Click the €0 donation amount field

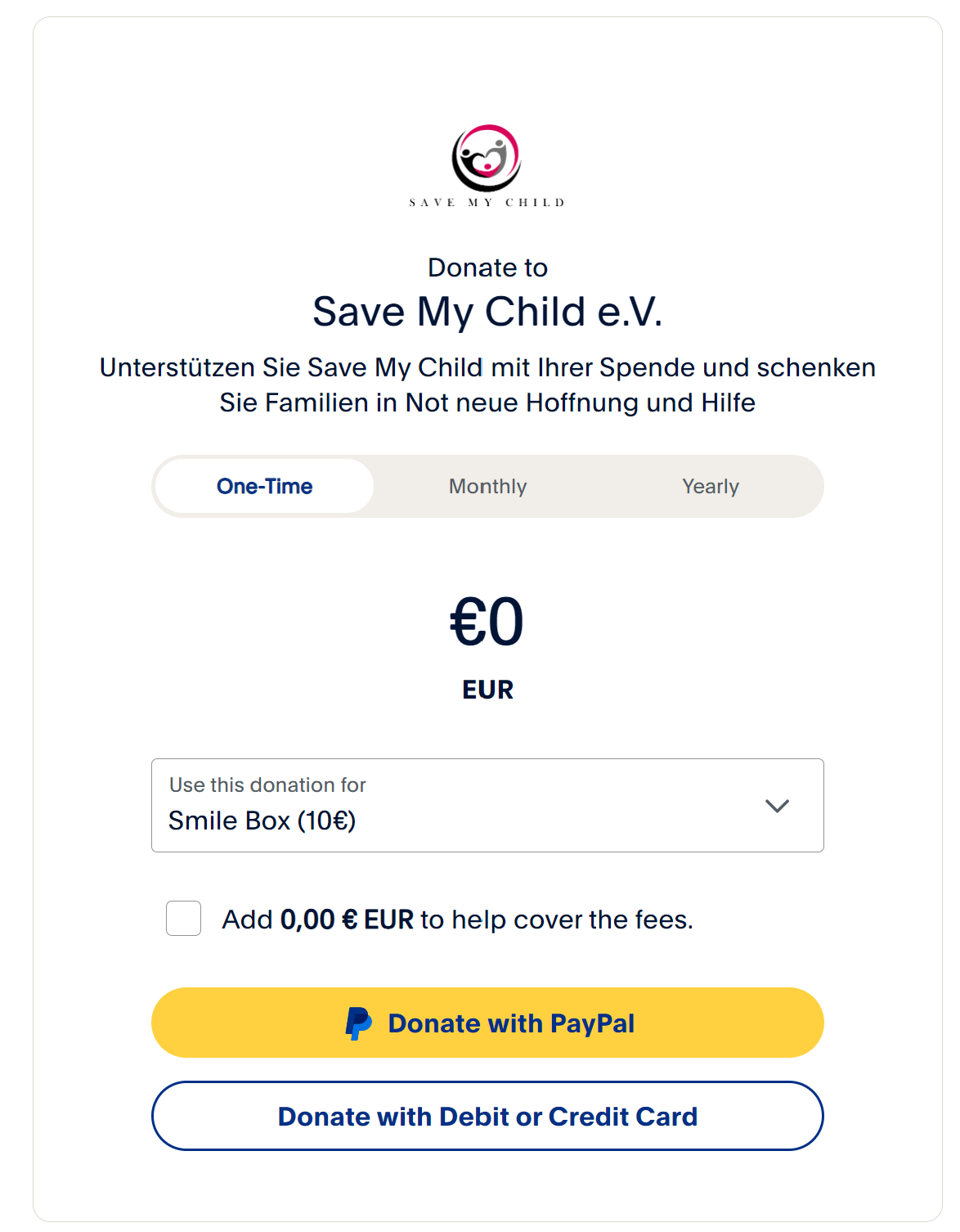pos(487,622)
